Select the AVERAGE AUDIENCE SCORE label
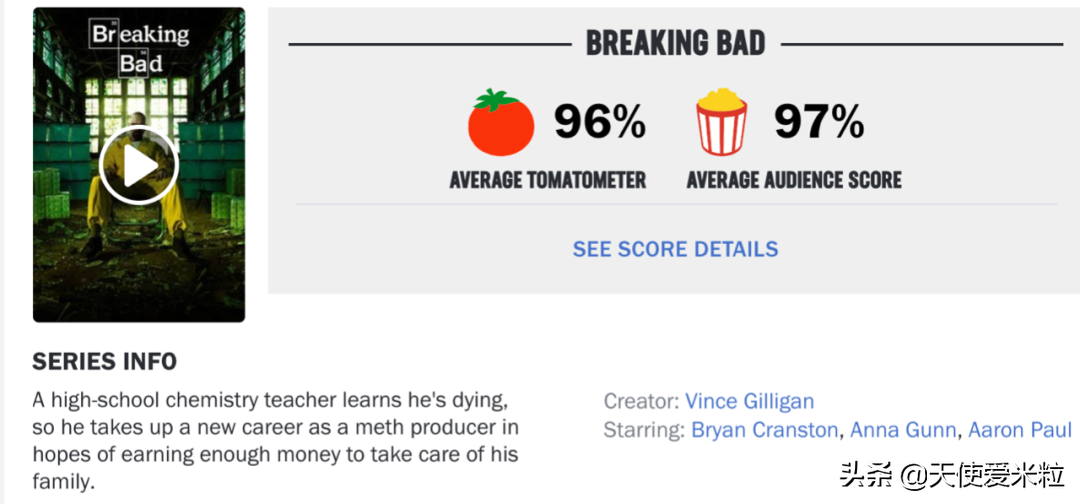This screenshot has height=504, width=1080. pos(794,181)
